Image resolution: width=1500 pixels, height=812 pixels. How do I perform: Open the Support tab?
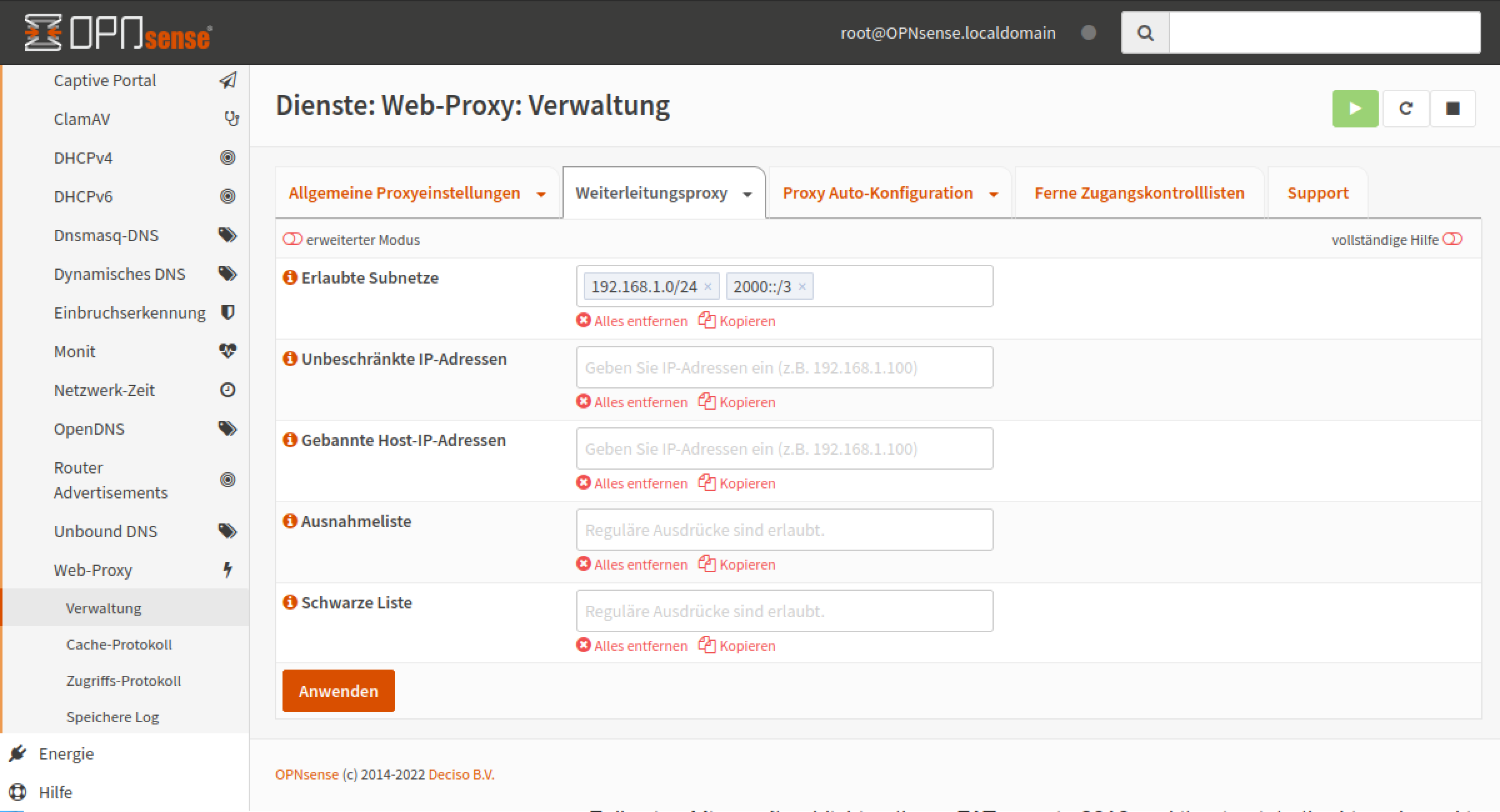1317,193
